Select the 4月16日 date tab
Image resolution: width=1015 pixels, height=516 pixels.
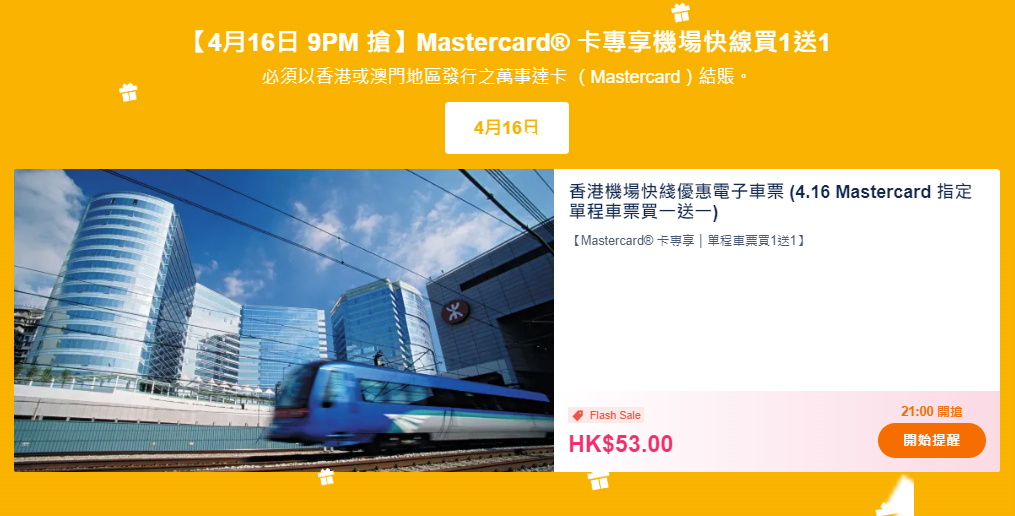pyautogui.click(x=506, y=128)
